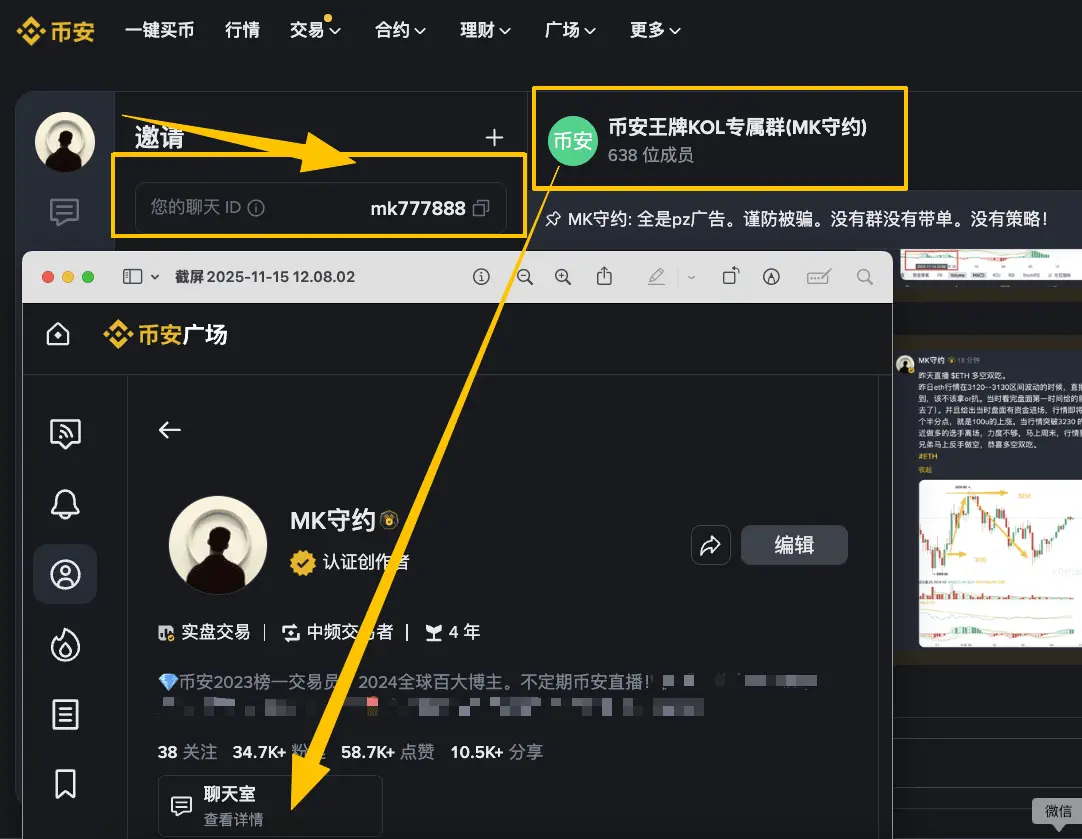
Task: Open the feed broadcast icon in Square sidebar
Action: pyautogui.click(x=66, y=433)
